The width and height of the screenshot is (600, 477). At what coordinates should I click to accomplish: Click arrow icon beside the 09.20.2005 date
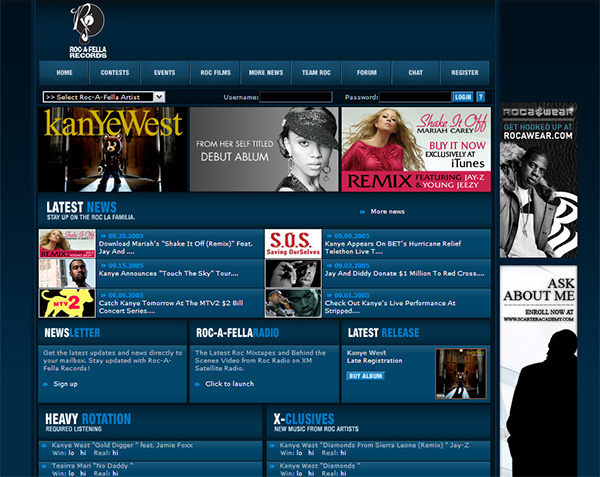(103, 236)
